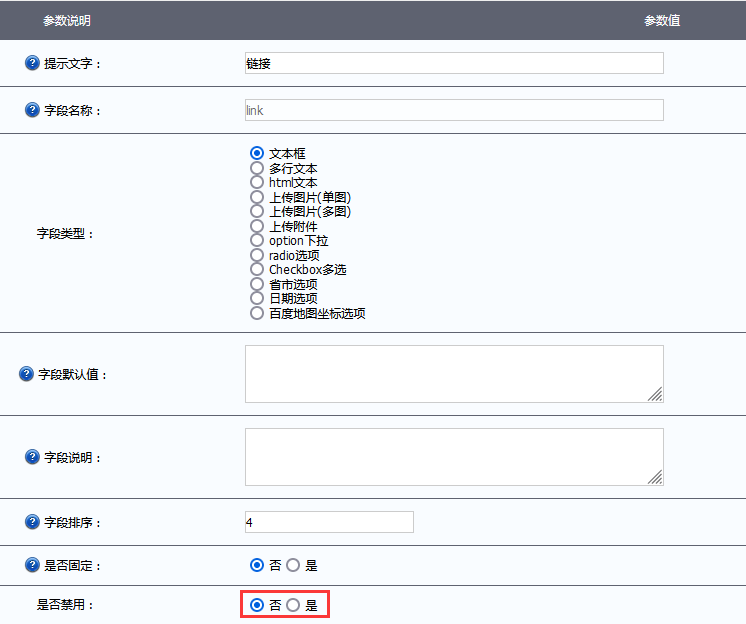The width and height of the screenshot is (746, 624).
Task: Set 是否固定 to 是
Action: click(x=293, y=565)
